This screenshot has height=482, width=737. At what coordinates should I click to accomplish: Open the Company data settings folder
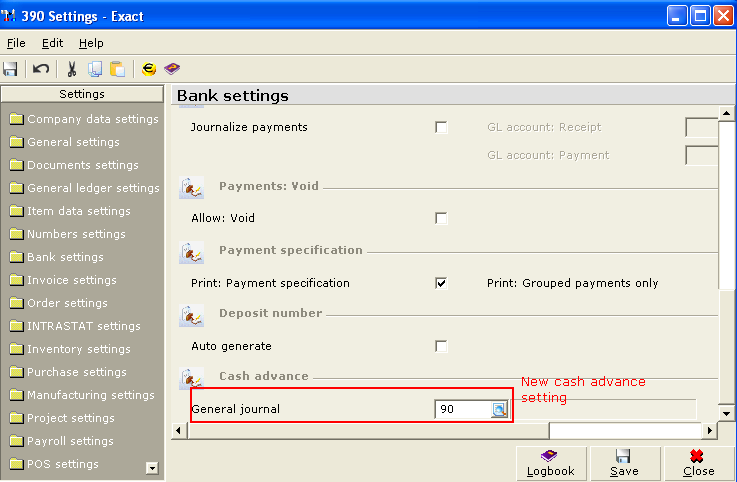tap(84, 119)
